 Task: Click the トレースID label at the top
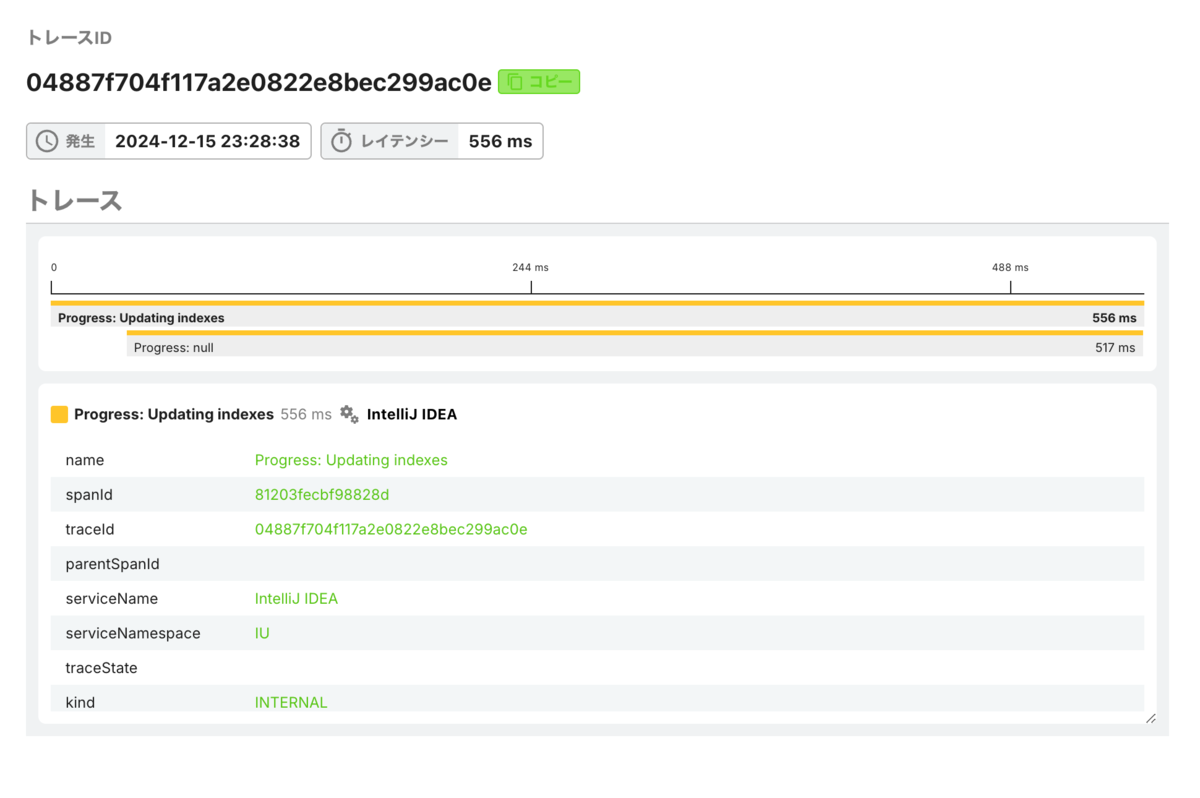tap(69, 38)
